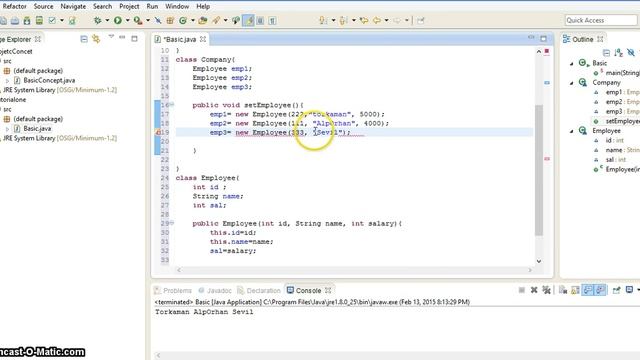Toggle Show Whitespace Characters button
Image resolution: width=640 pixels, height=360 pixels.
(272, 20)
